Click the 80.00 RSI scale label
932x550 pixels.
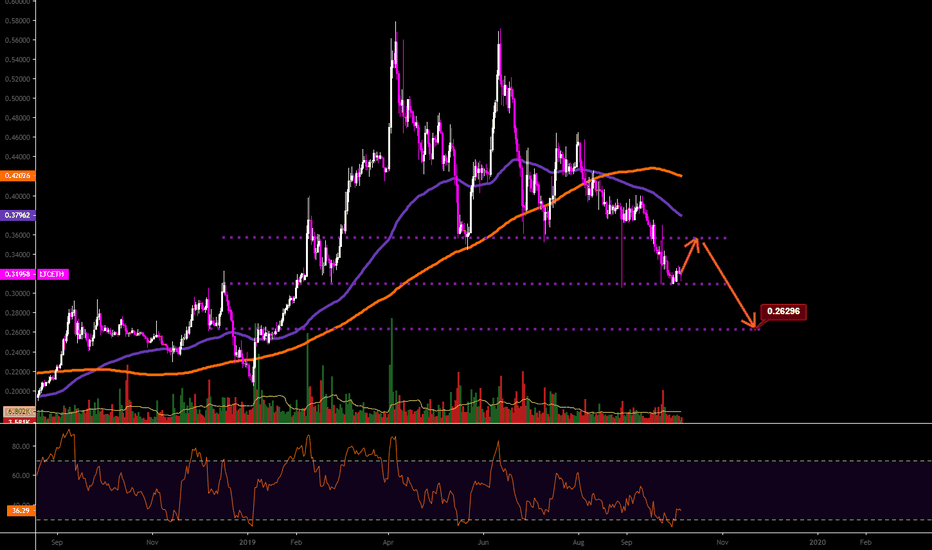(x=21, y=447)
